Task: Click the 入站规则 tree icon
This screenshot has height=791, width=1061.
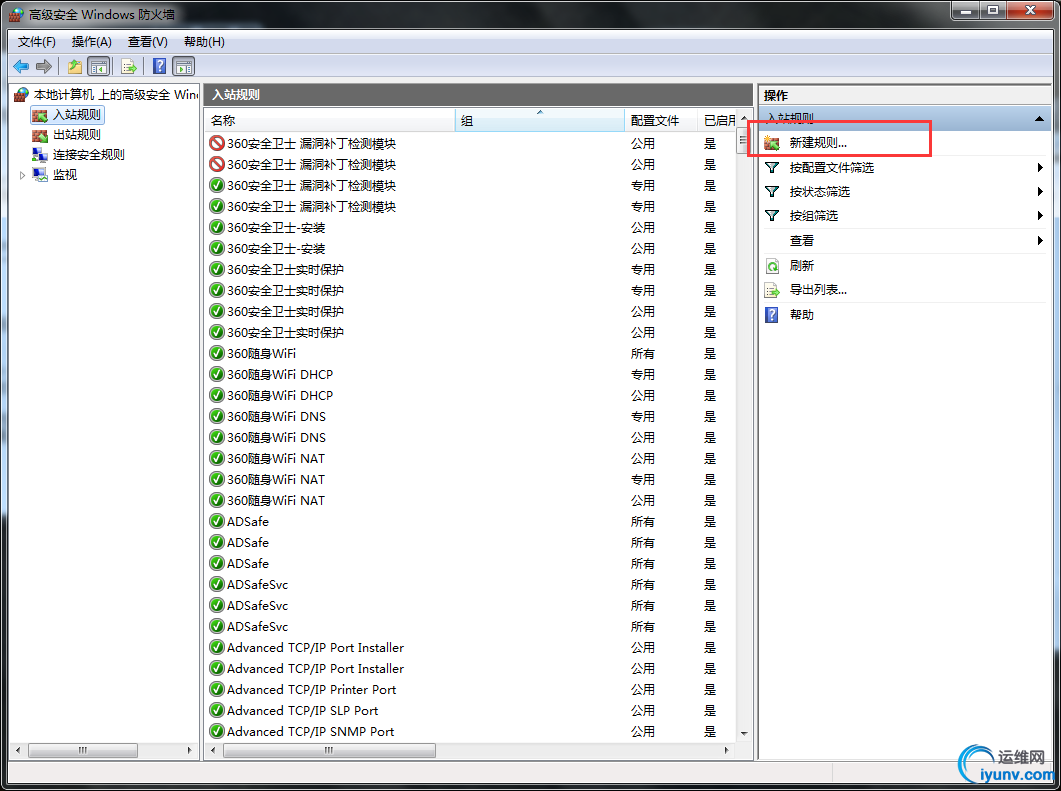Action: pos(40,115)
